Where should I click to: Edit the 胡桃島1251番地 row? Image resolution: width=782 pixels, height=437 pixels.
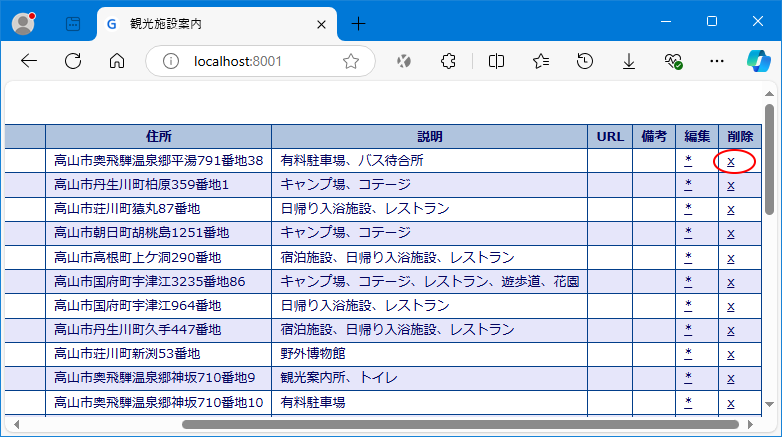688,232
